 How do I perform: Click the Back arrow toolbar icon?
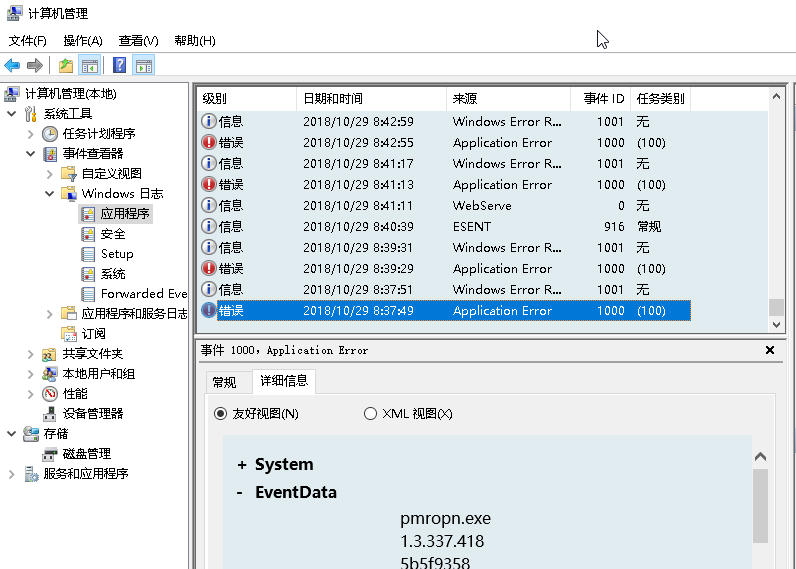coord(12,65)
